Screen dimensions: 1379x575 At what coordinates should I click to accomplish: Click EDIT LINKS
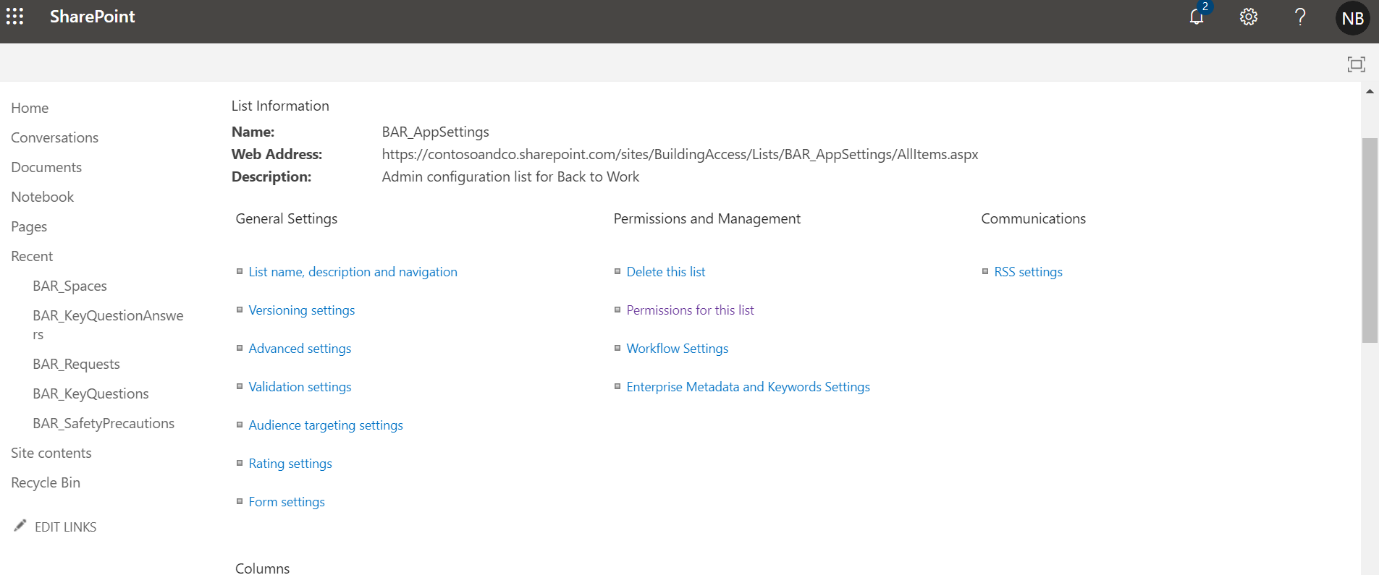click(x=66, y=527)
